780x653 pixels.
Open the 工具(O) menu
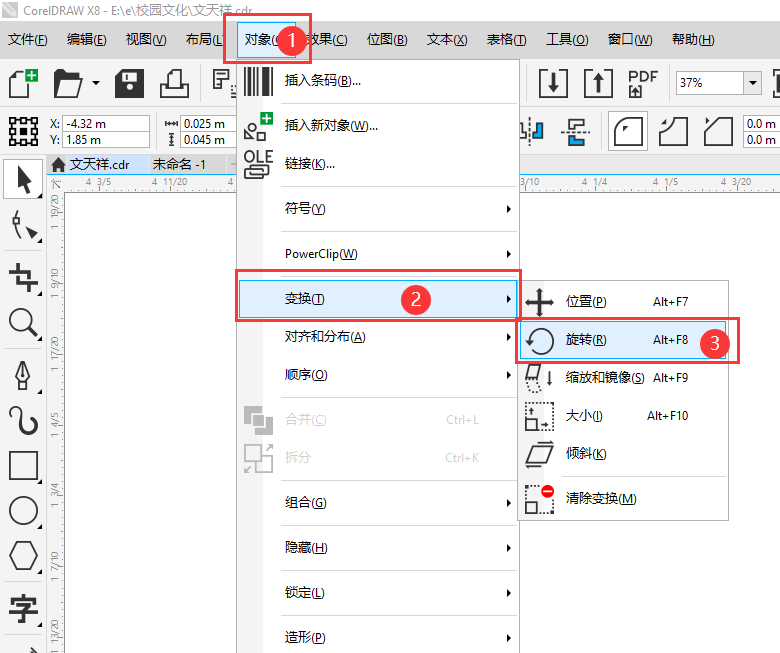coord(567,39)
